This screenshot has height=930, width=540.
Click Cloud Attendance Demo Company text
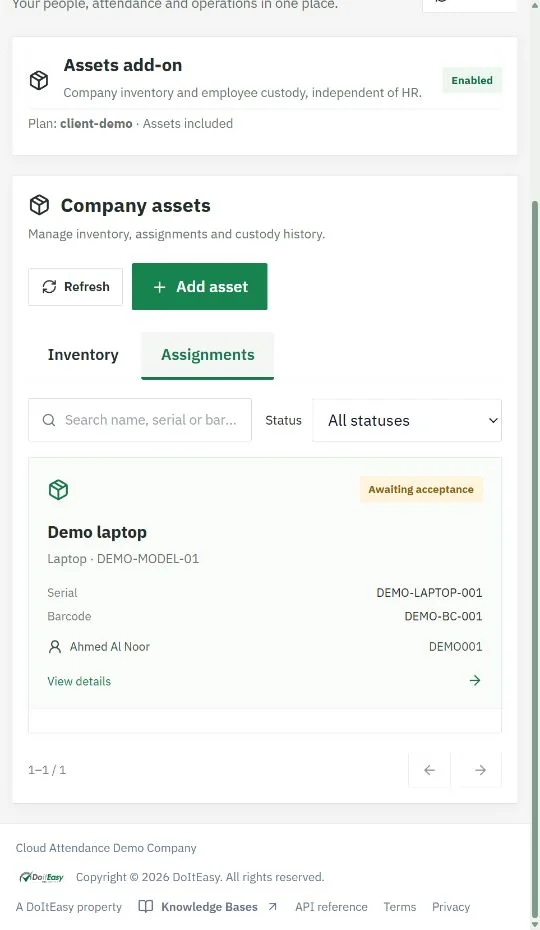106,848
